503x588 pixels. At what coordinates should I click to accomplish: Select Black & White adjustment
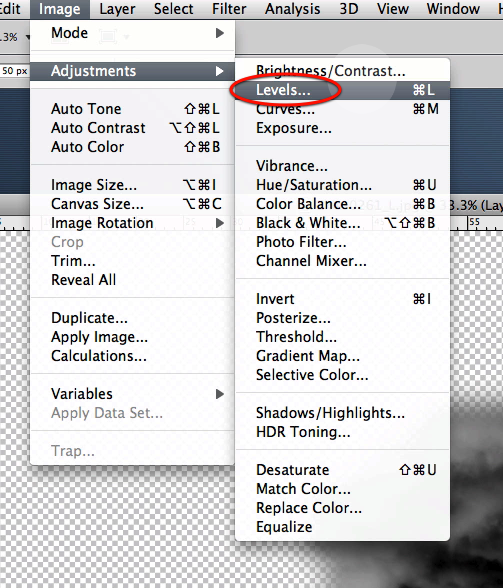[x=342, y=223]
